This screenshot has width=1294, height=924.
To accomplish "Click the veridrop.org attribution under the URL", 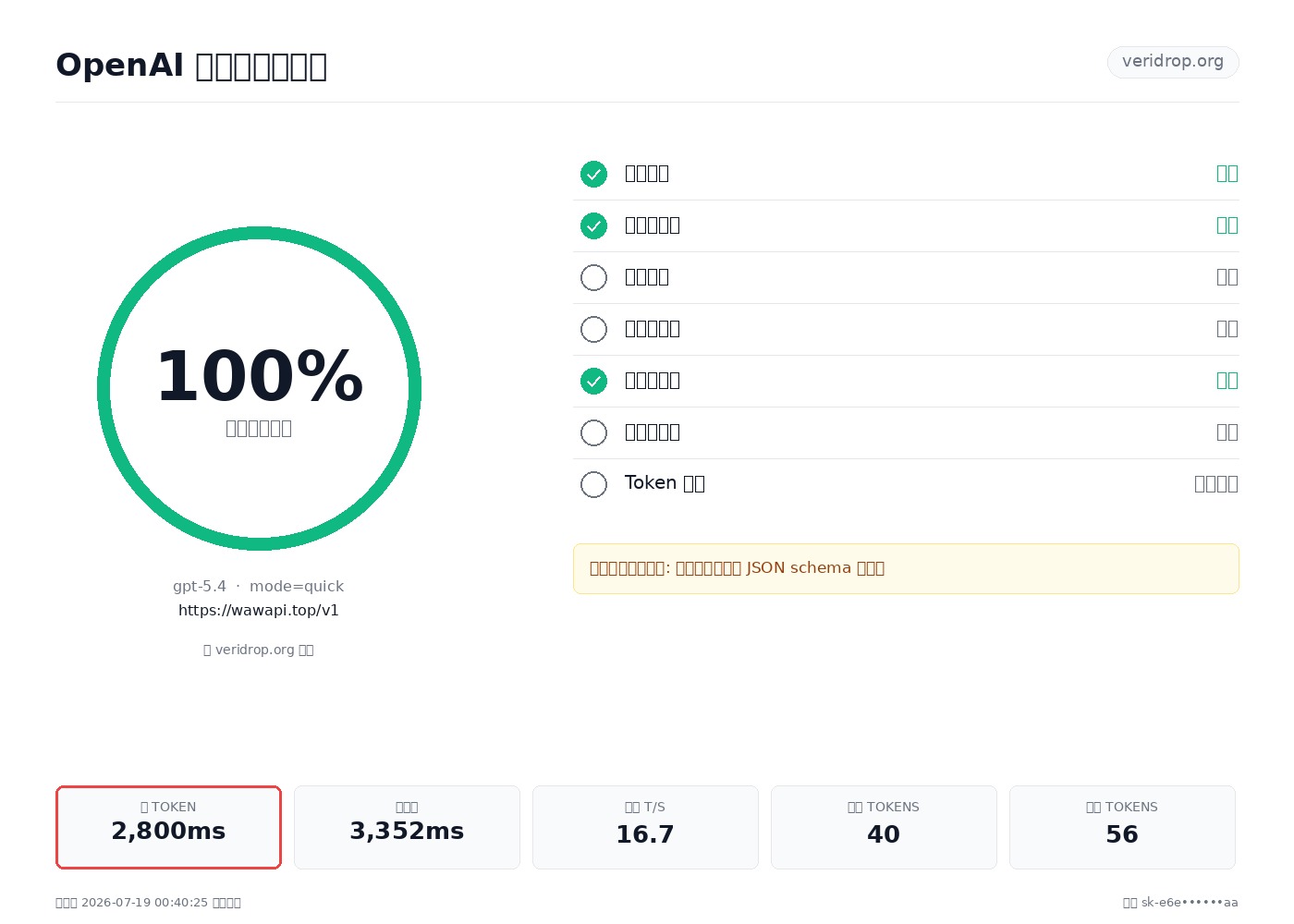I will 259,650.
